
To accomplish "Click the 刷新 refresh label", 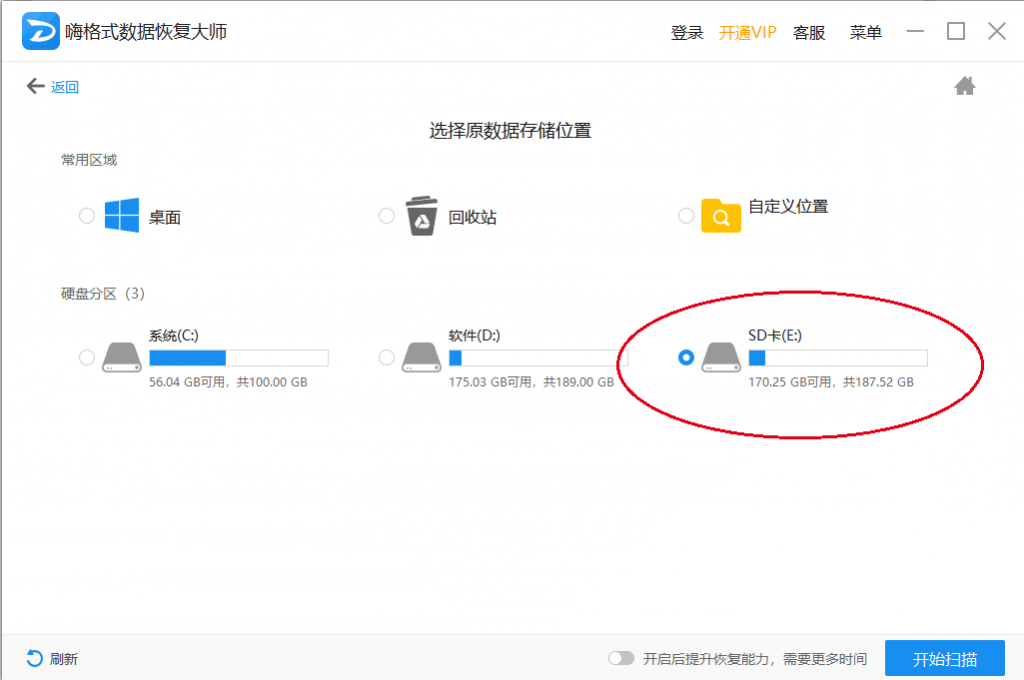I will click(64, 659).
